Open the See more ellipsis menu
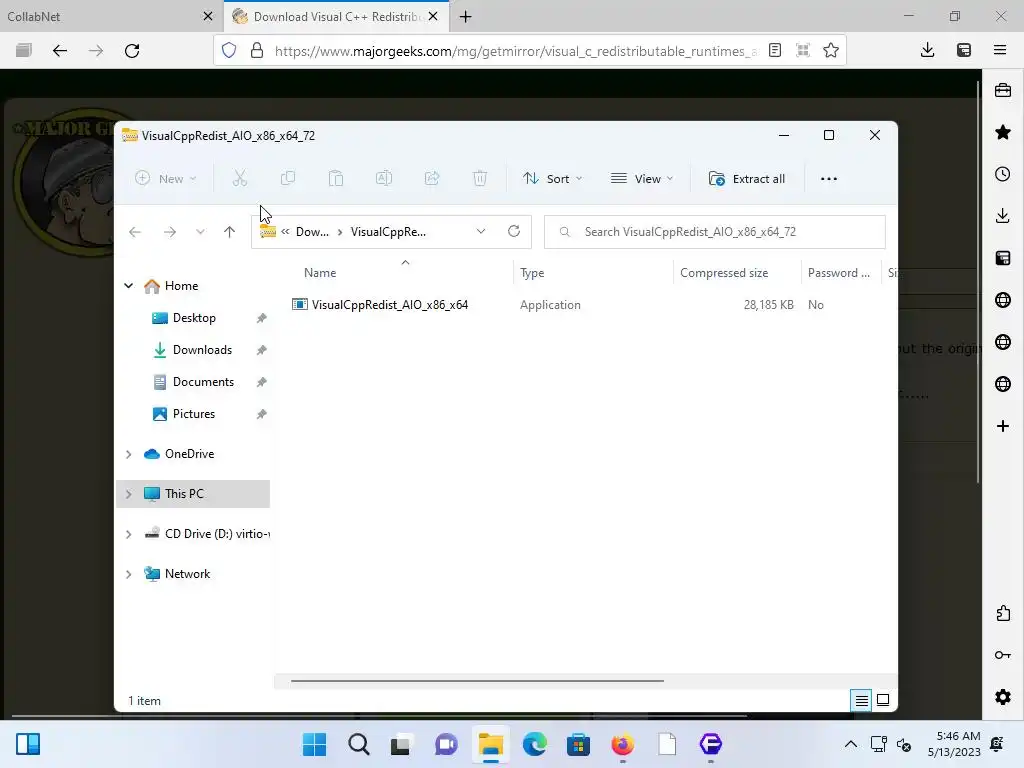This screenshot has height=768, width=1024. tap(829, 179)
